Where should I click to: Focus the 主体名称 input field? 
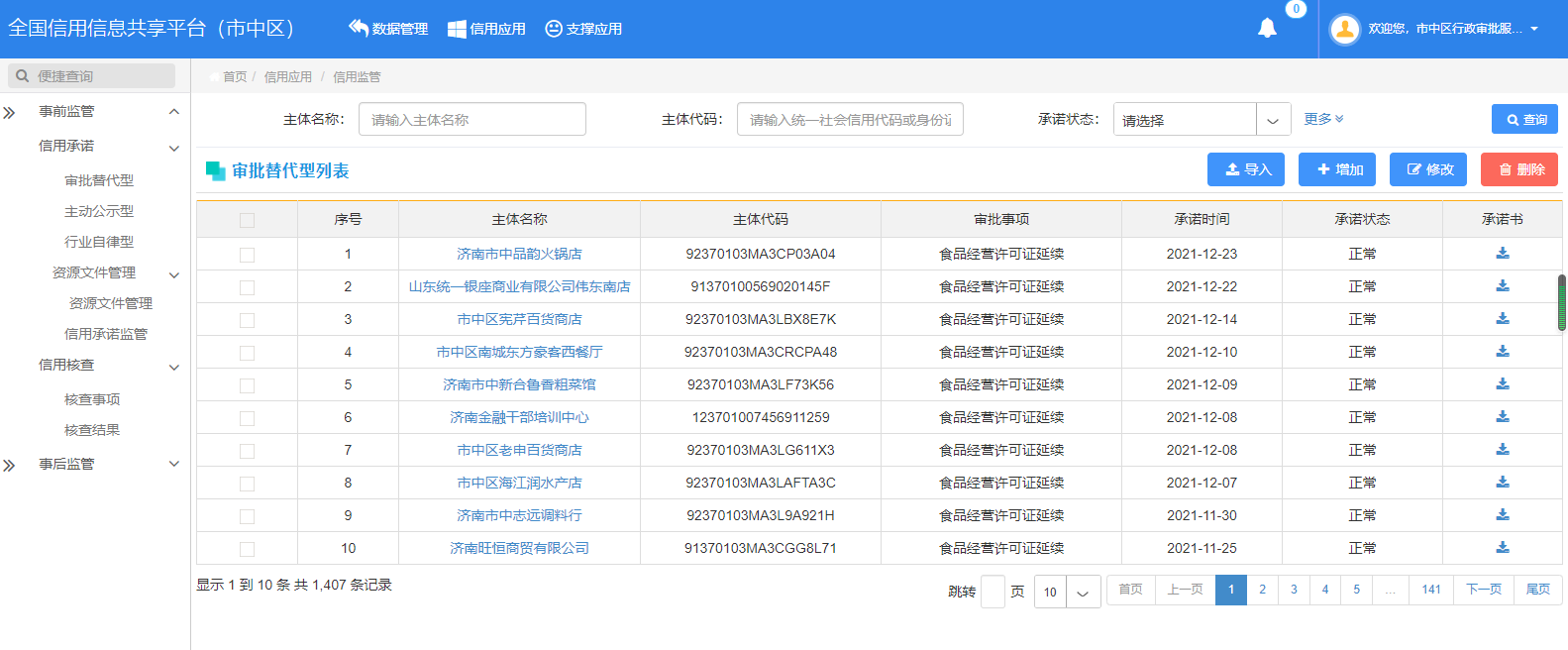[472, 119]
